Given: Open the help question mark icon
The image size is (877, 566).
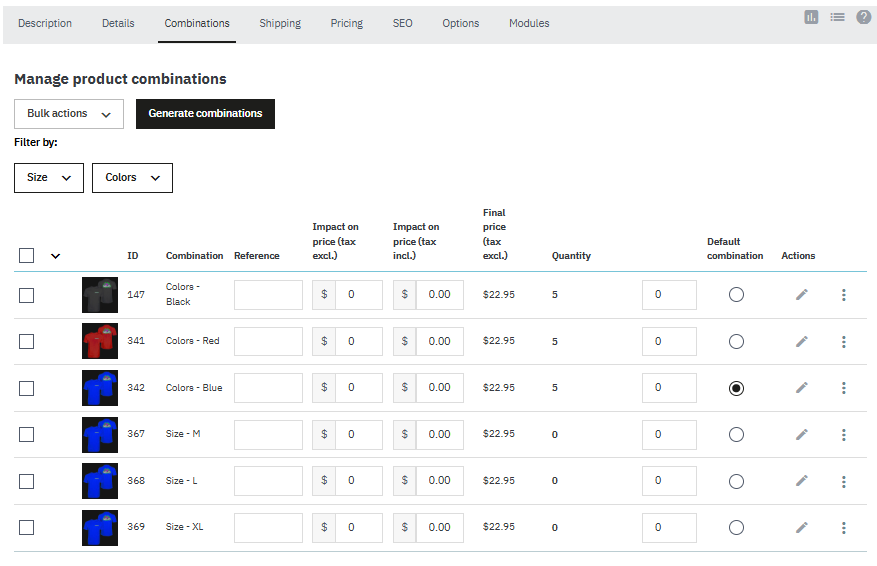Looking at the screenshot, I should coord(864,17).
